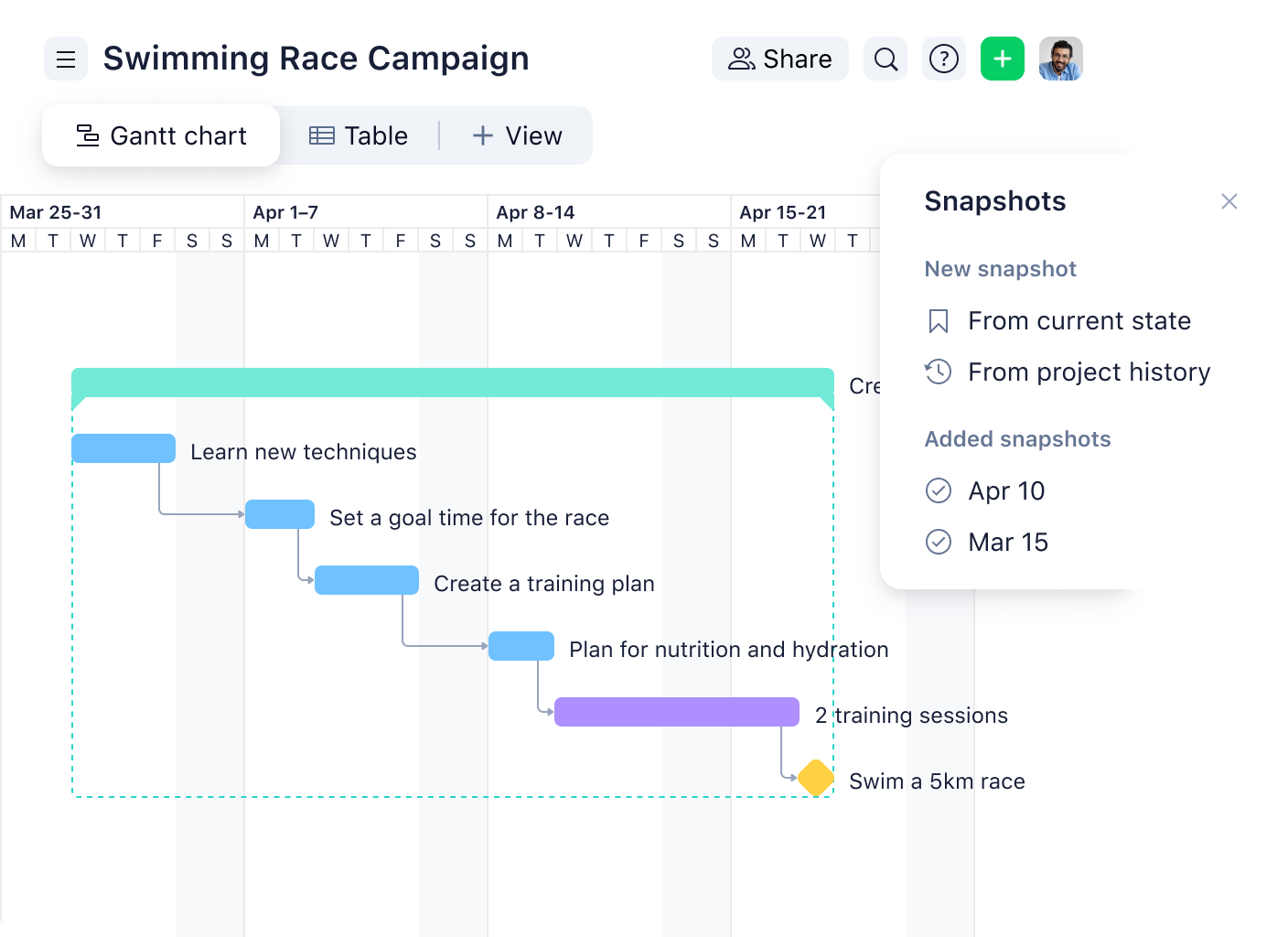1288x937 pixels.
Task: Select the Swim a 5km race milestone diamond
Action: tap(815, 778)
